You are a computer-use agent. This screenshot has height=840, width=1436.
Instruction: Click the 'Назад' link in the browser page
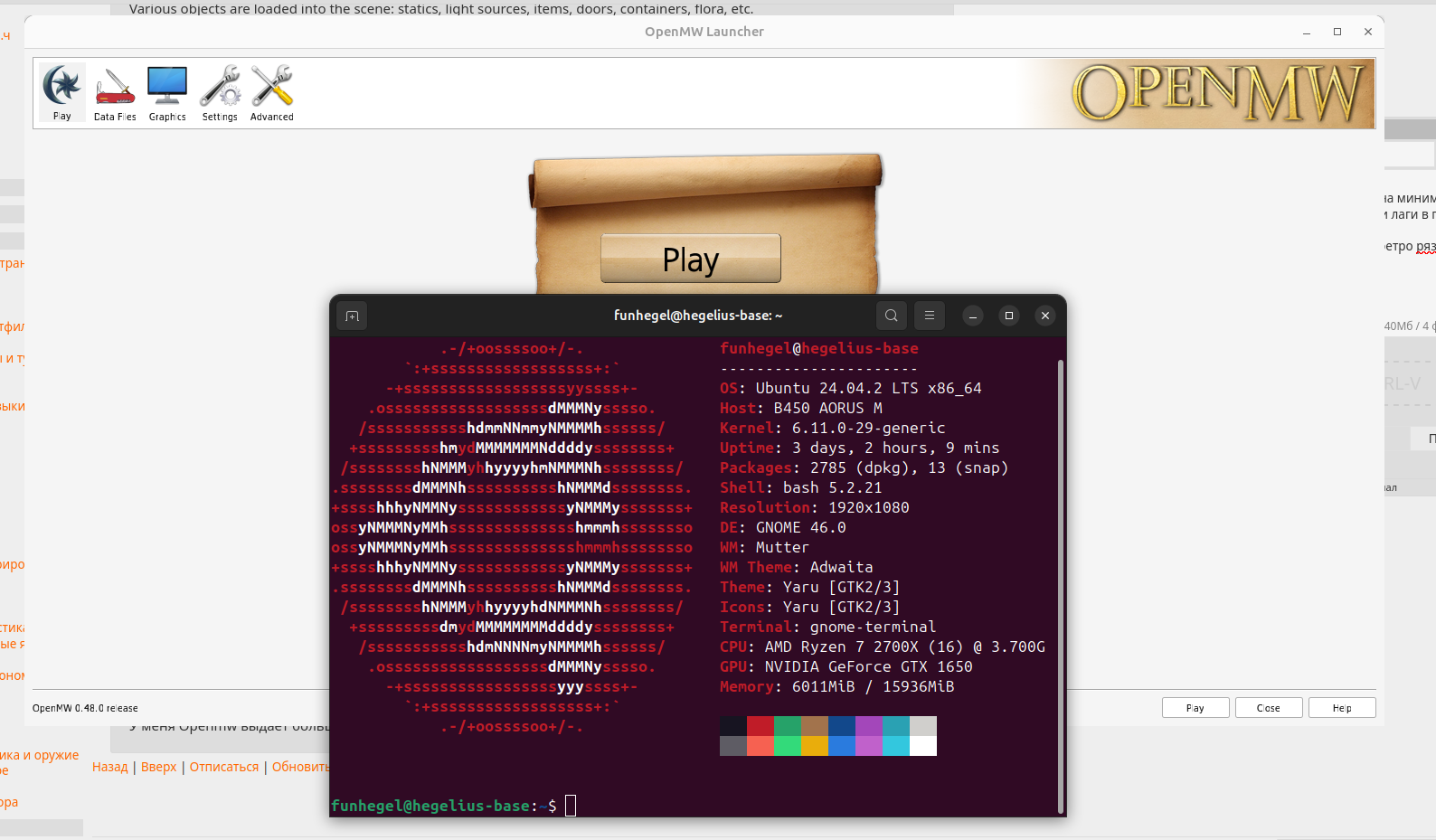[x=110, y=767]
